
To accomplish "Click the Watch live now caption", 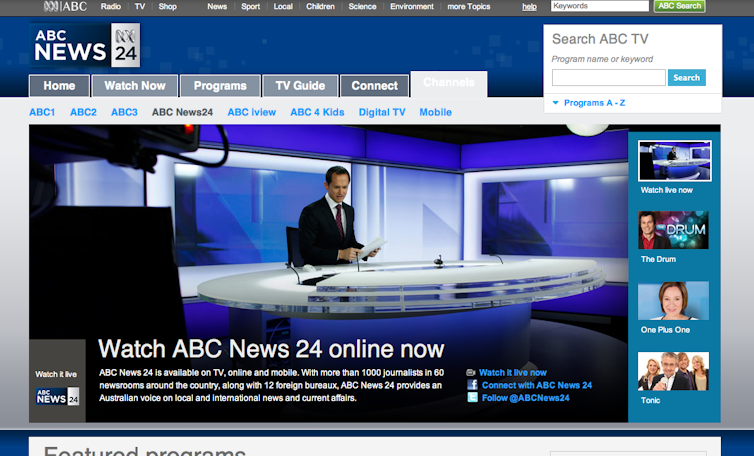I will [x=666, y=190].
